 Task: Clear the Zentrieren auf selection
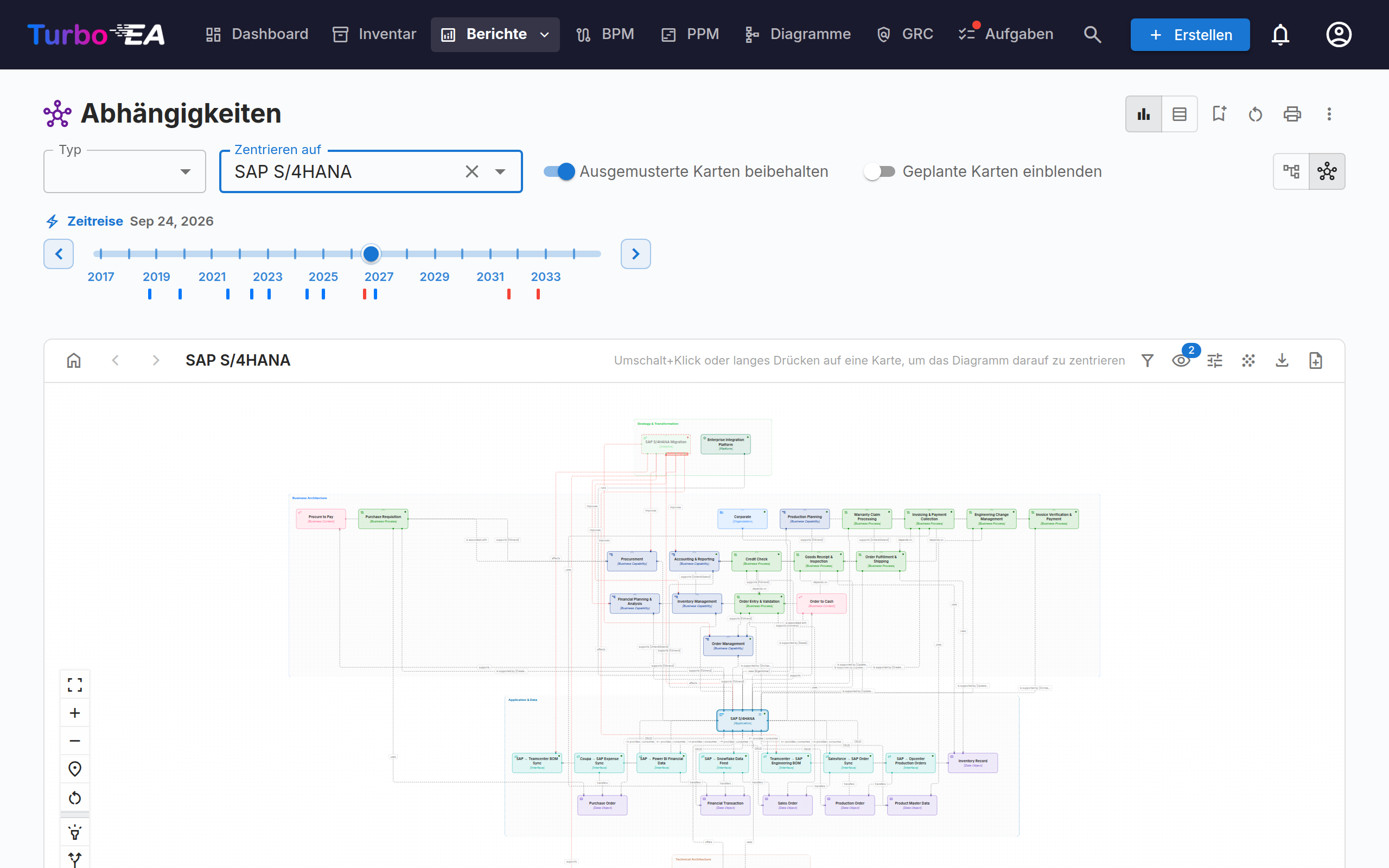[472, 171]
